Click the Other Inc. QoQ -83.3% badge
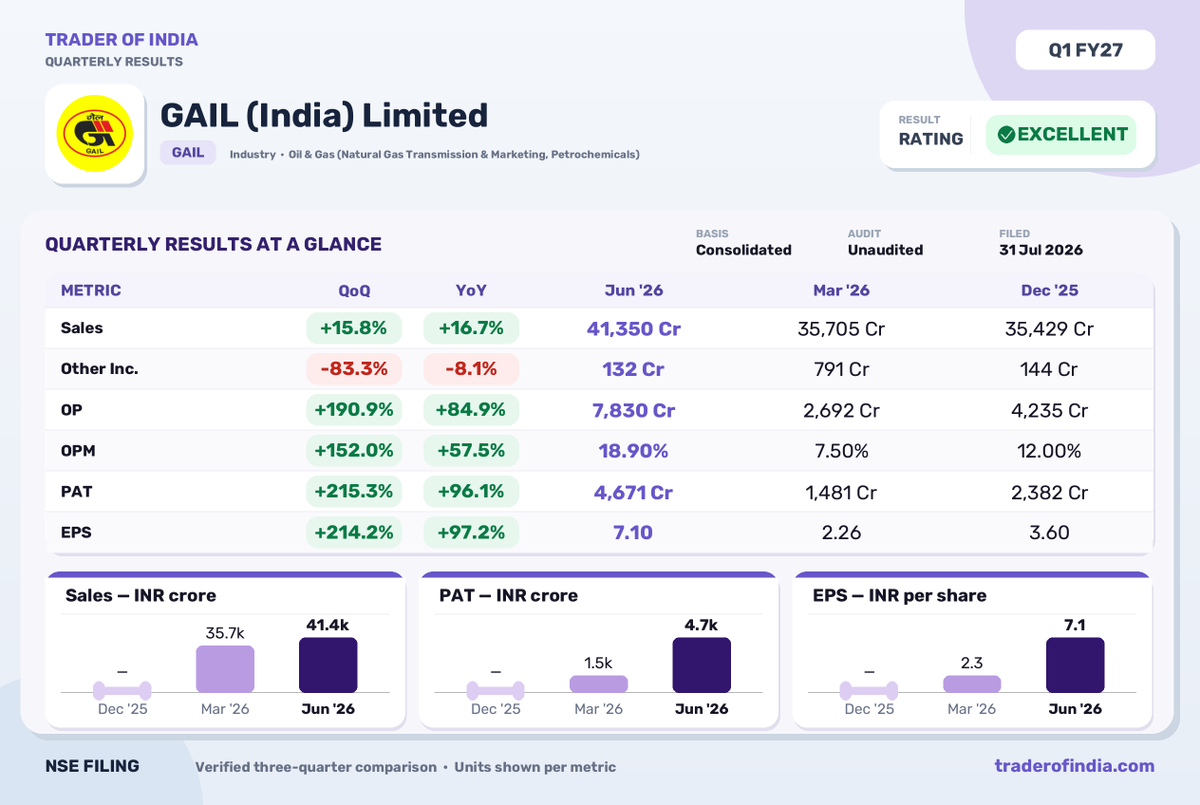 coord(354,369)
